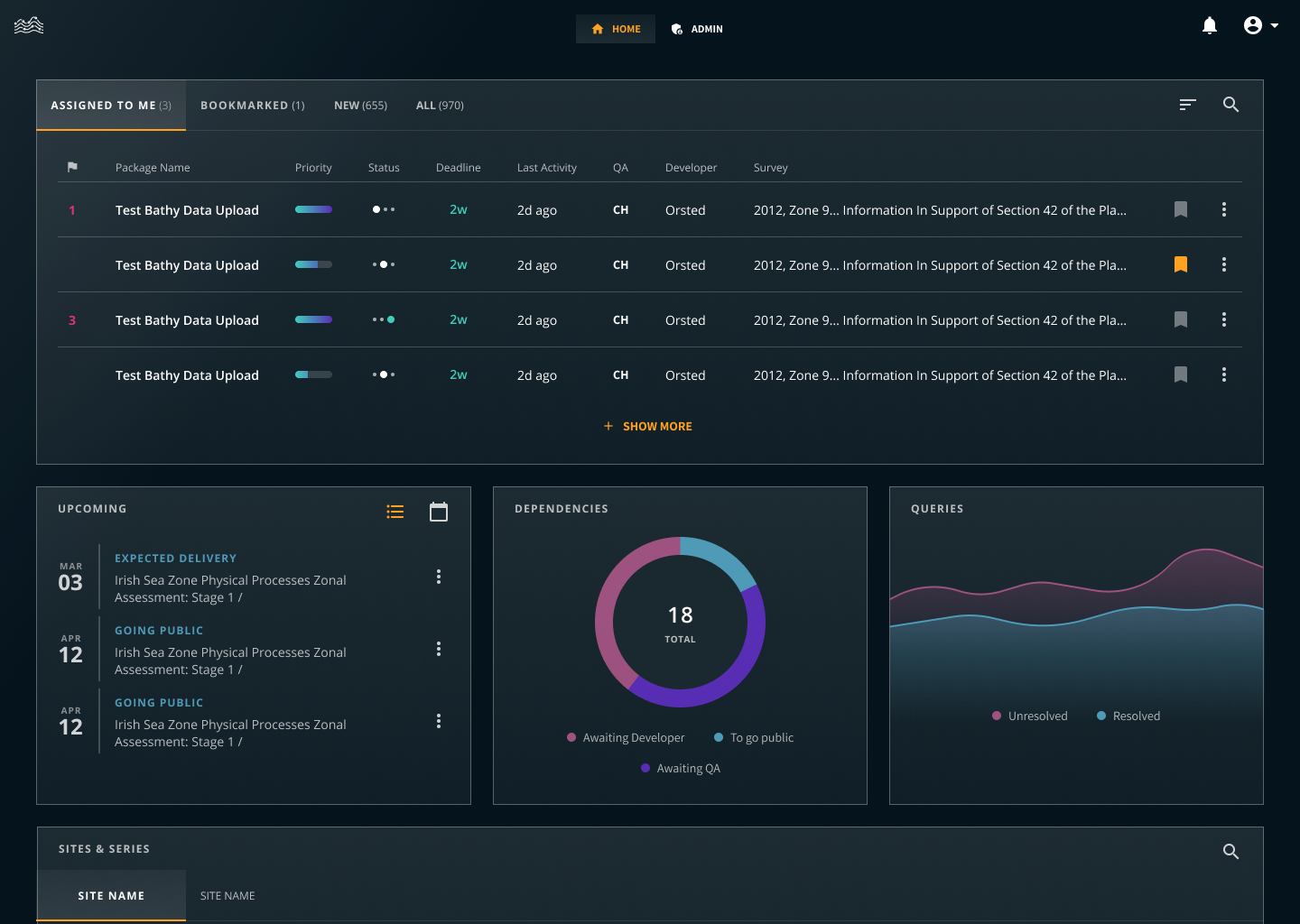Switch to the All (970) tab
The image size is (1300, 924).
440,106
